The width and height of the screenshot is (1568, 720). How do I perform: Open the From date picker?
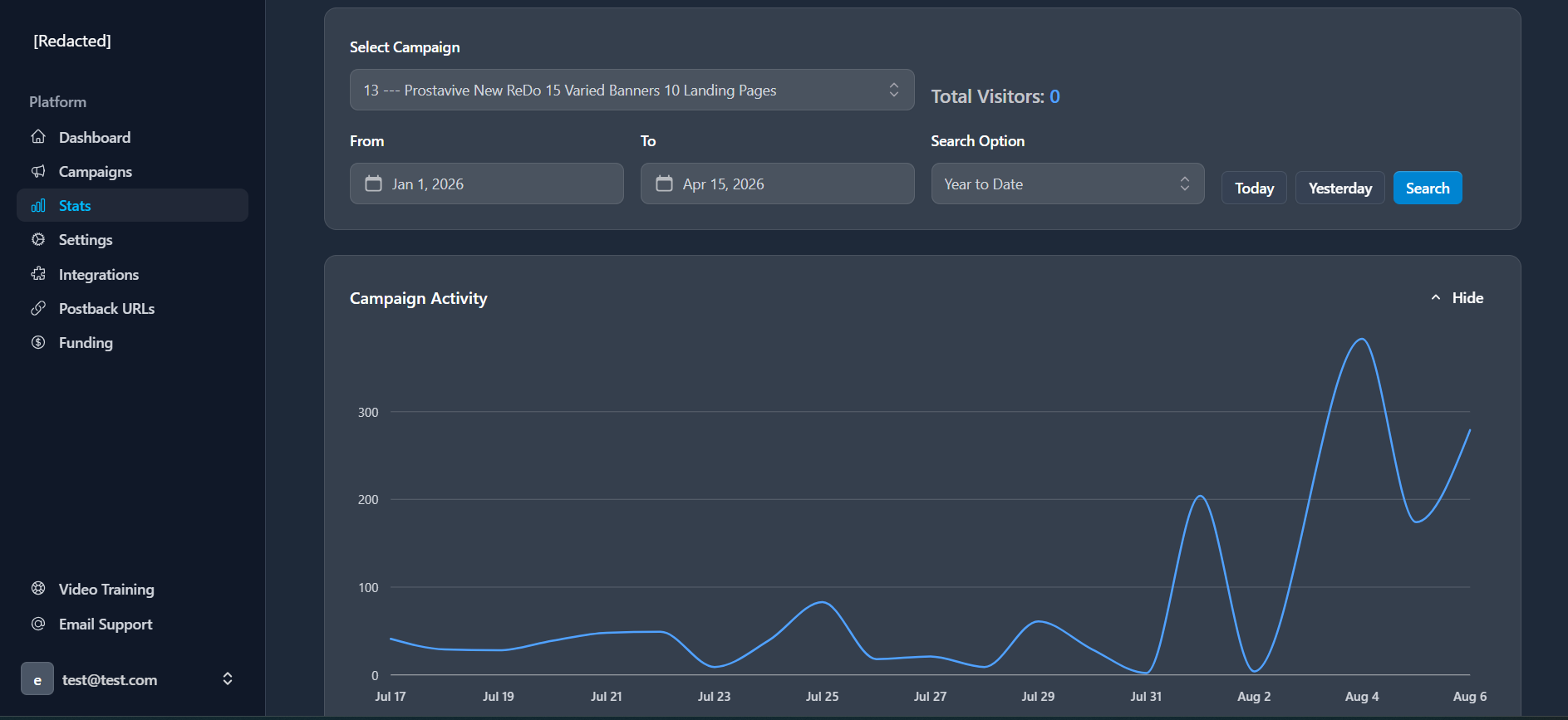[x=486, y=184]
